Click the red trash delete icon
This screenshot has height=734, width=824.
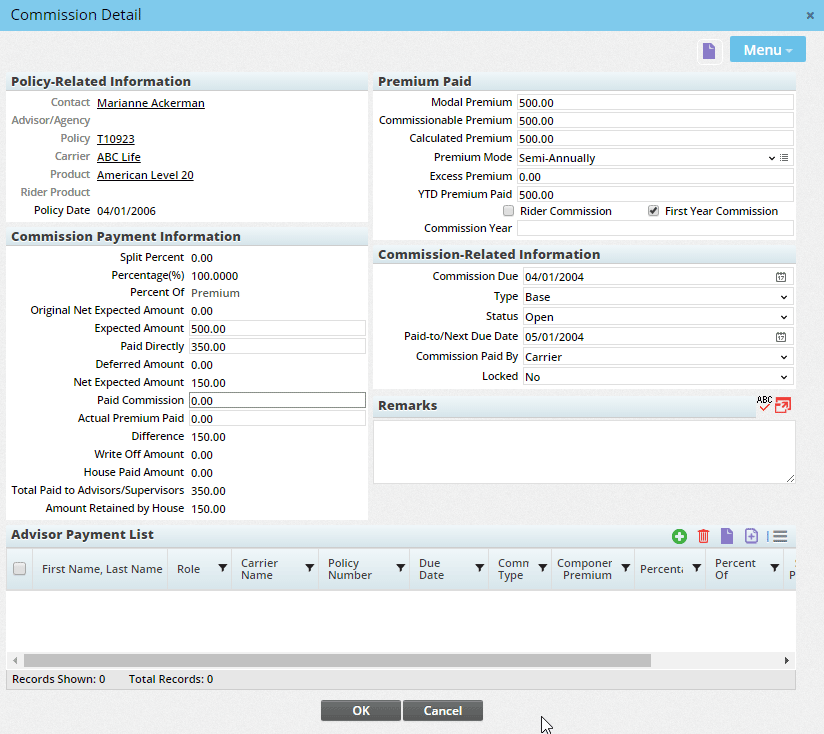click(703, 537)
